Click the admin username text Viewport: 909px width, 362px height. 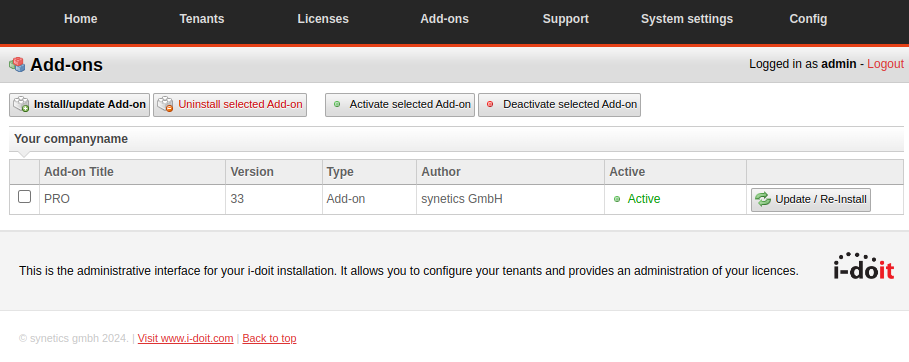[x=839, y=64]
